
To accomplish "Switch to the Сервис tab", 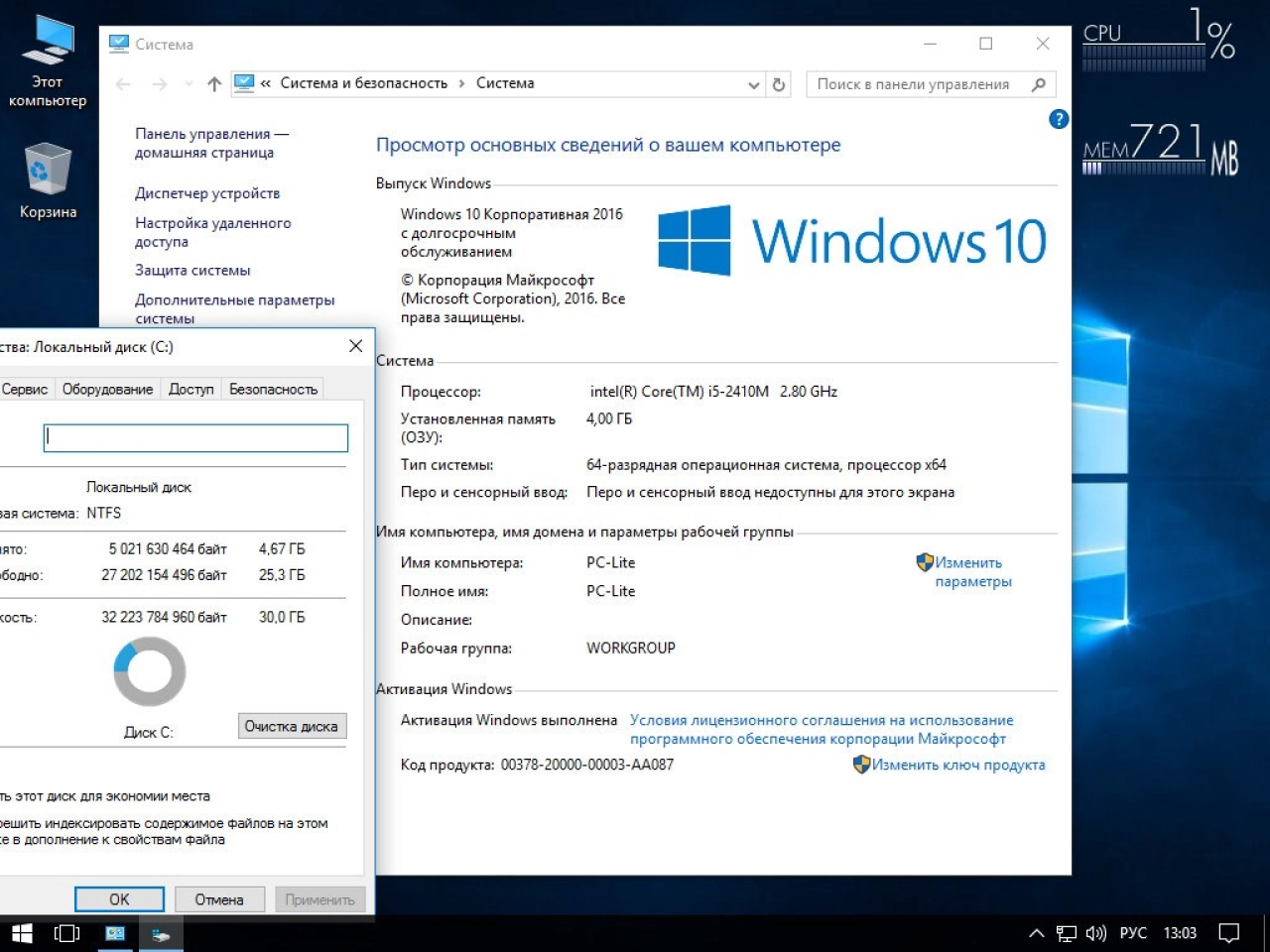I will (25, 390).
